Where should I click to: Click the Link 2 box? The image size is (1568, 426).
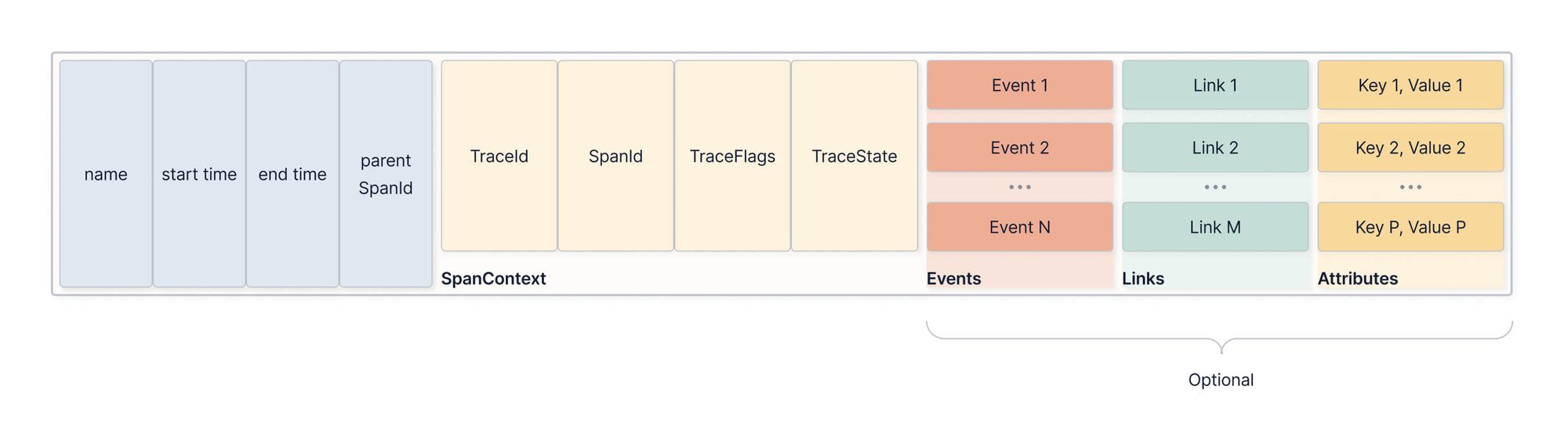[1215, 148]
